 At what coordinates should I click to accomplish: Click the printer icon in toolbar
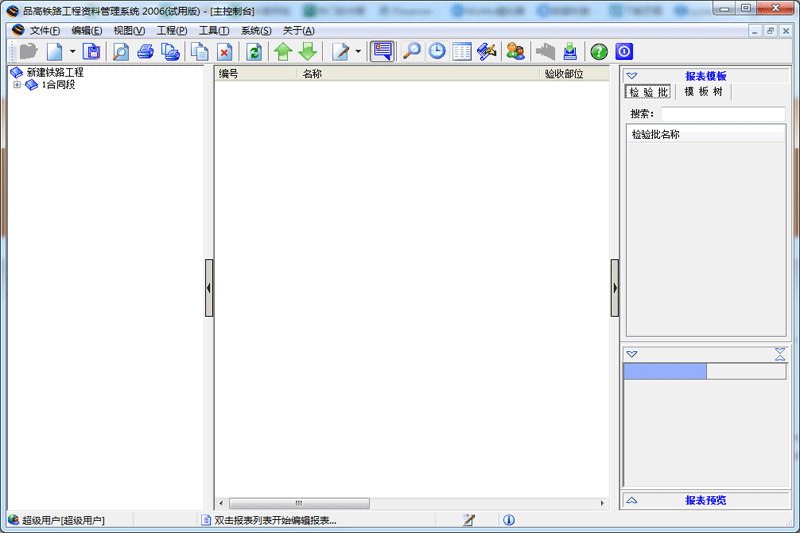146,52
